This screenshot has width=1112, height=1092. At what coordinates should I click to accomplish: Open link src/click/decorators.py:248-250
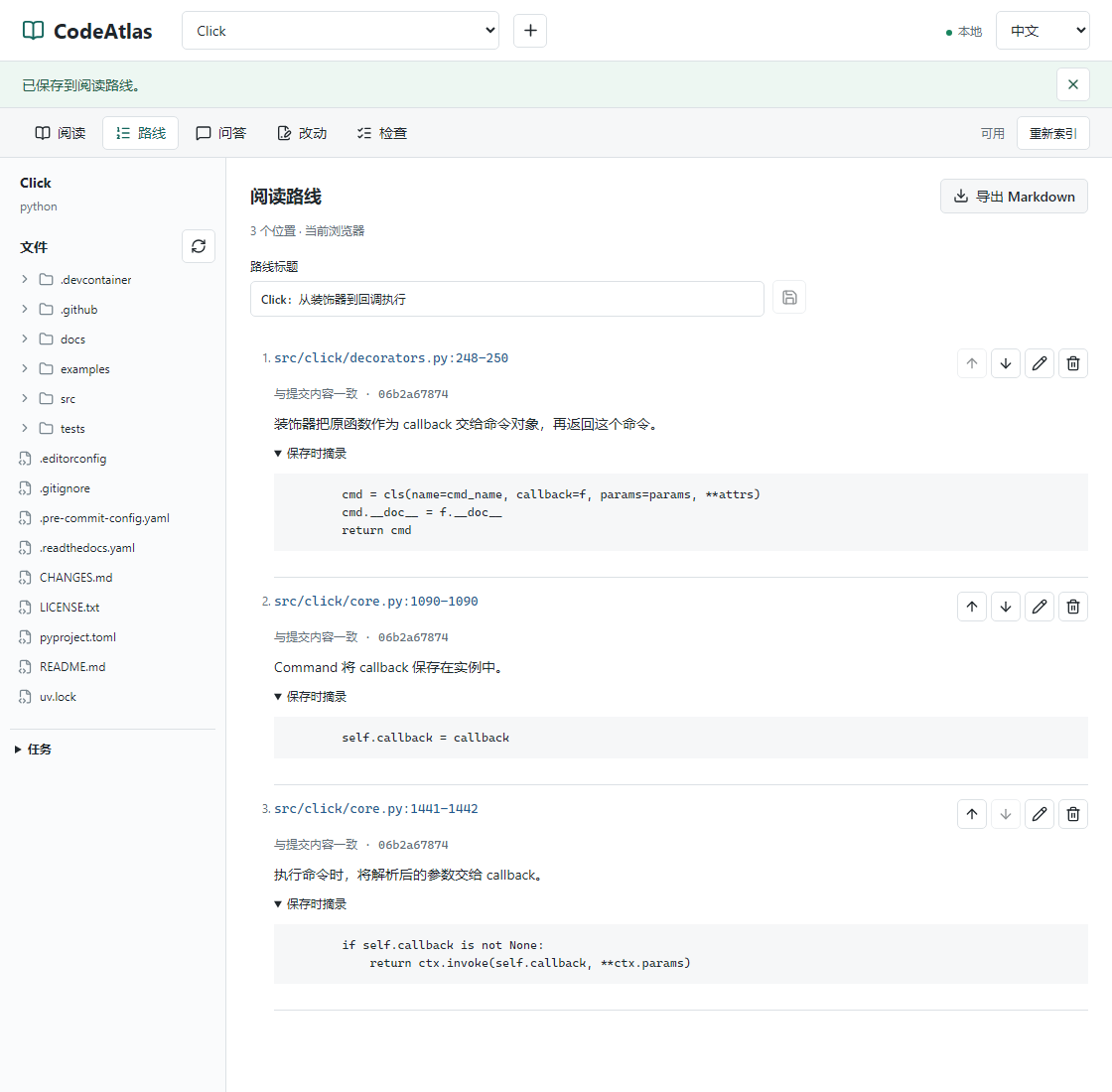coord(391,358)
